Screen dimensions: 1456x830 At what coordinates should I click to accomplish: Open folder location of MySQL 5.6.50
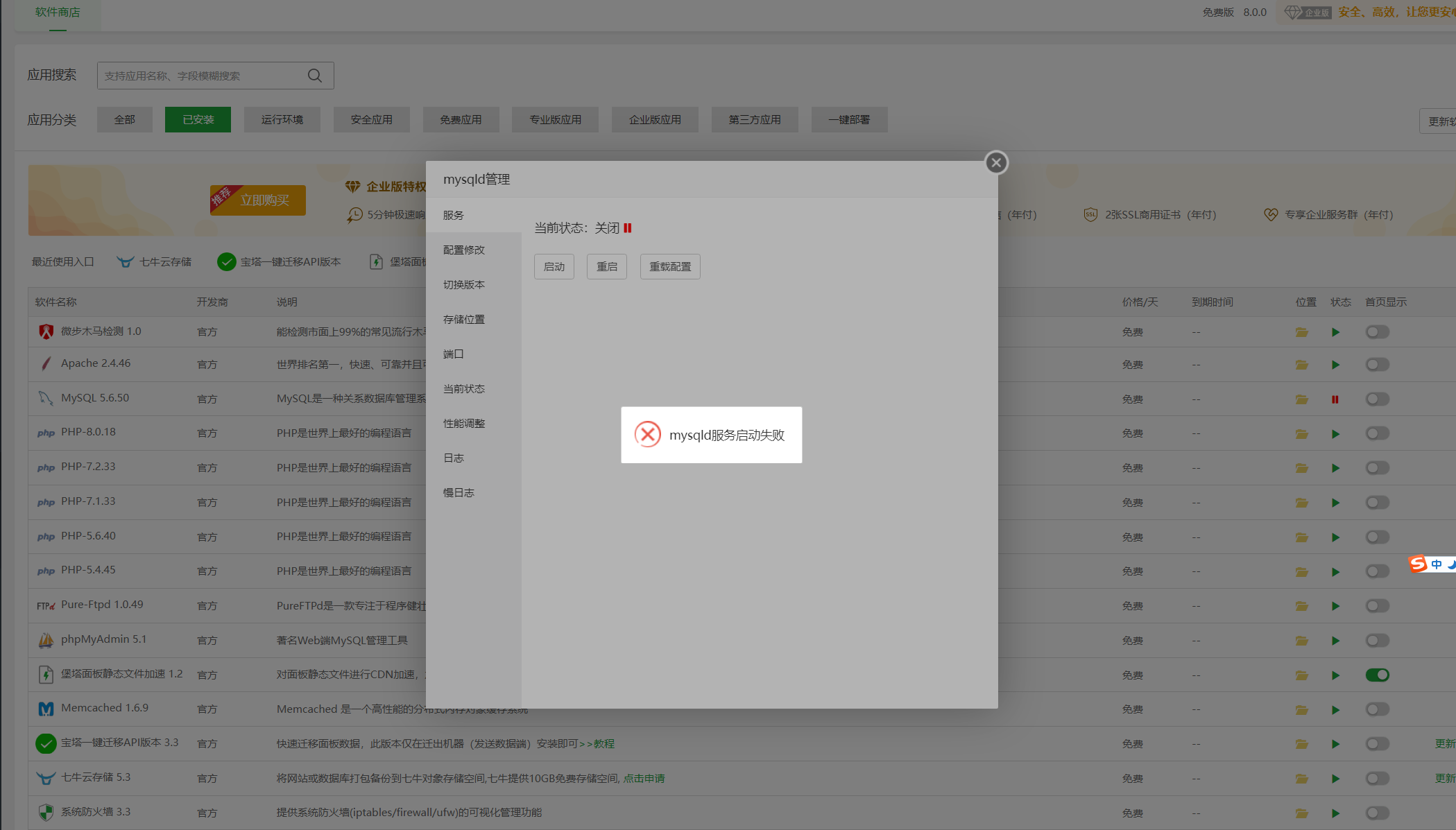coord(1302,399)
